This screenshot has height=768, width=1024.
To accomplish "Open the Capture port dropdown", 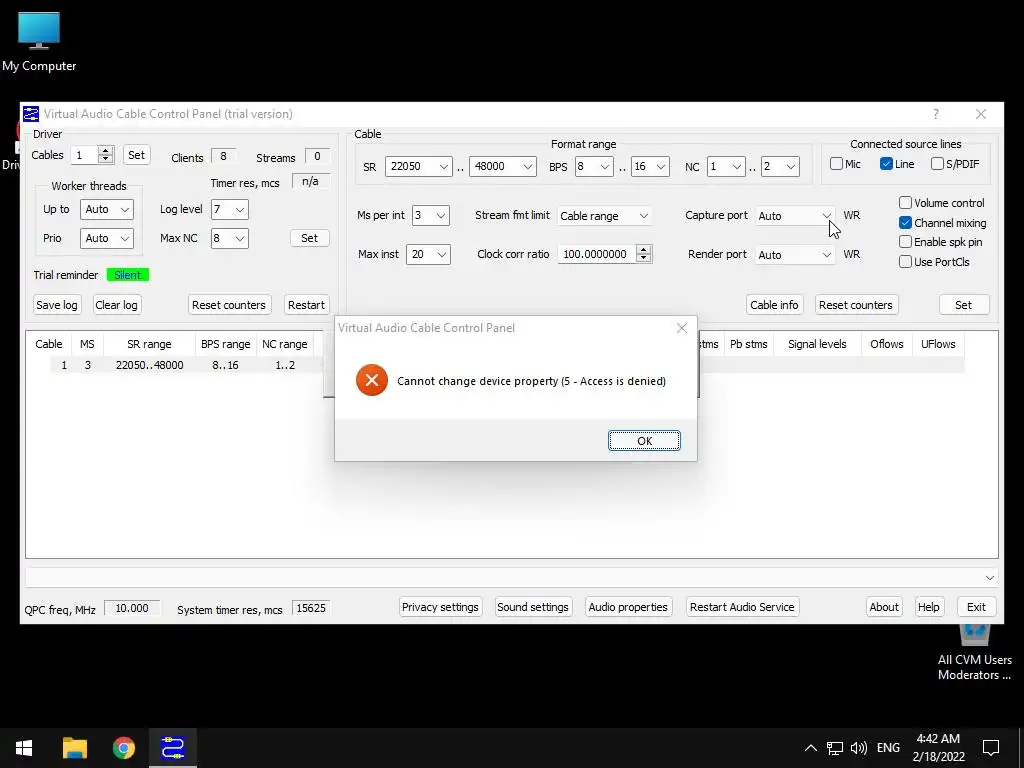I will pyautogui.click(x=795, y=216).
